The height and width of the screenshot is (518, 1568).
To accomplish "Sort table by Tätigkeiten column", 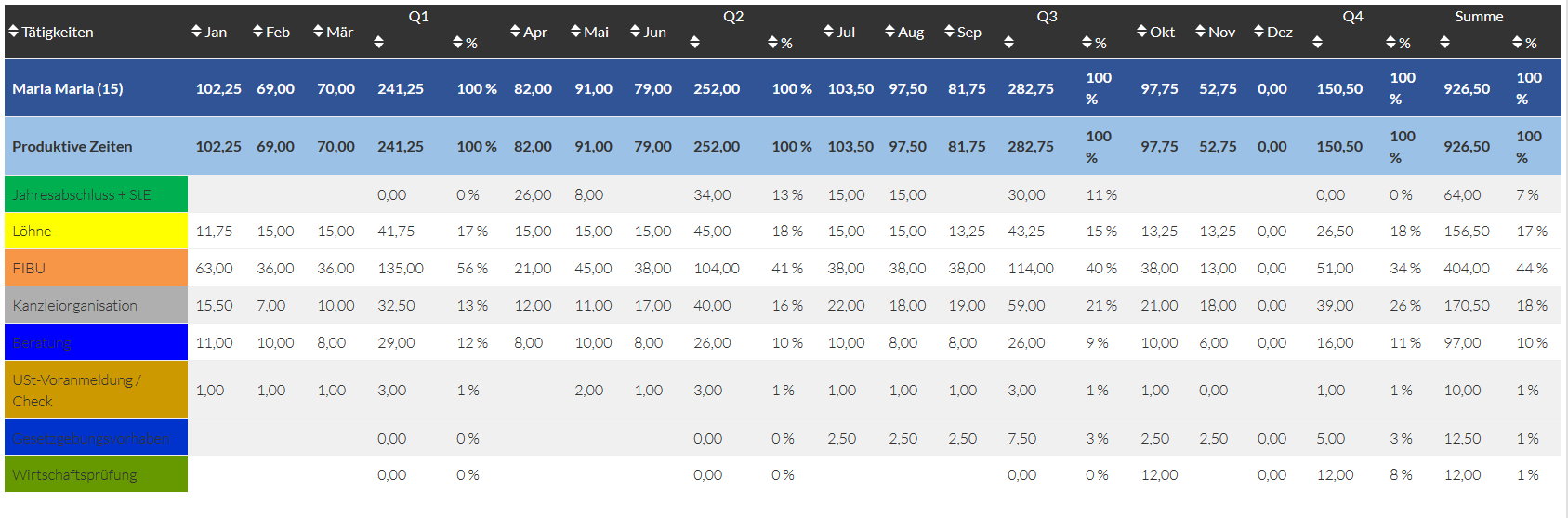I will (51, 32).
